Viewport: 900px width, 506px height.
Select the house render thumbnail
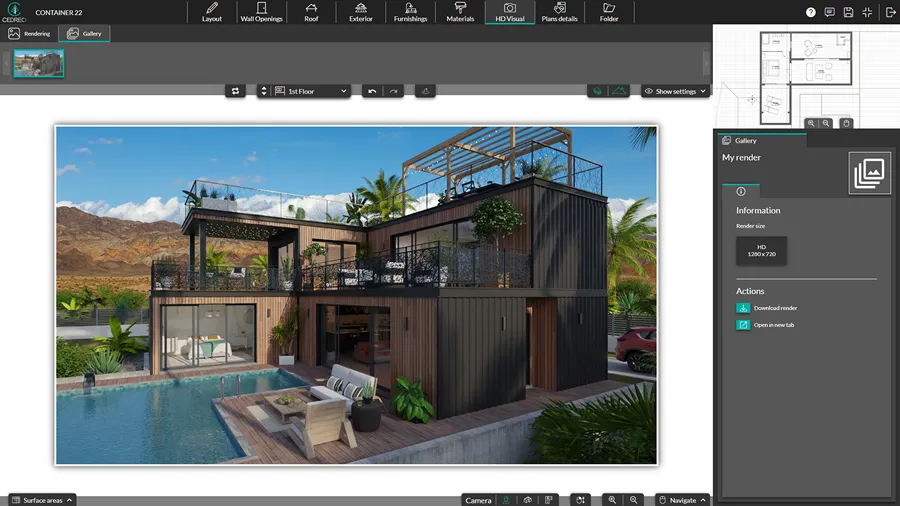pos(39,63)
